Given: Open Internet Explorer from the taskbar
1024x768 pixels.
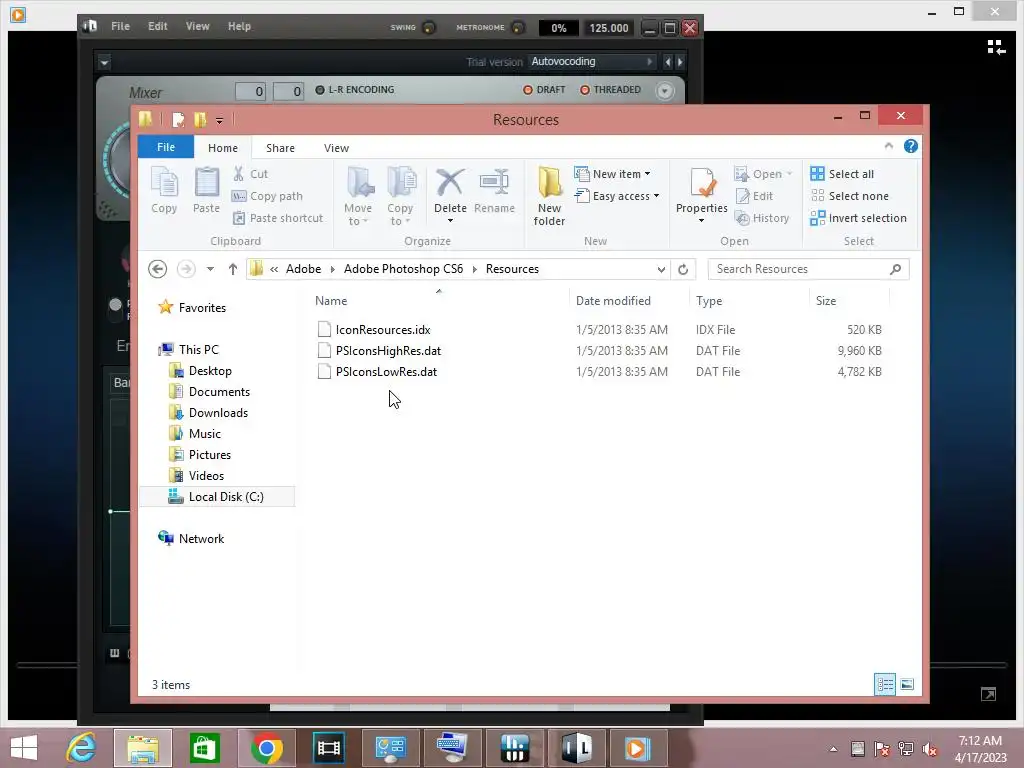Looking at the screenshot, I should (81, 748).
